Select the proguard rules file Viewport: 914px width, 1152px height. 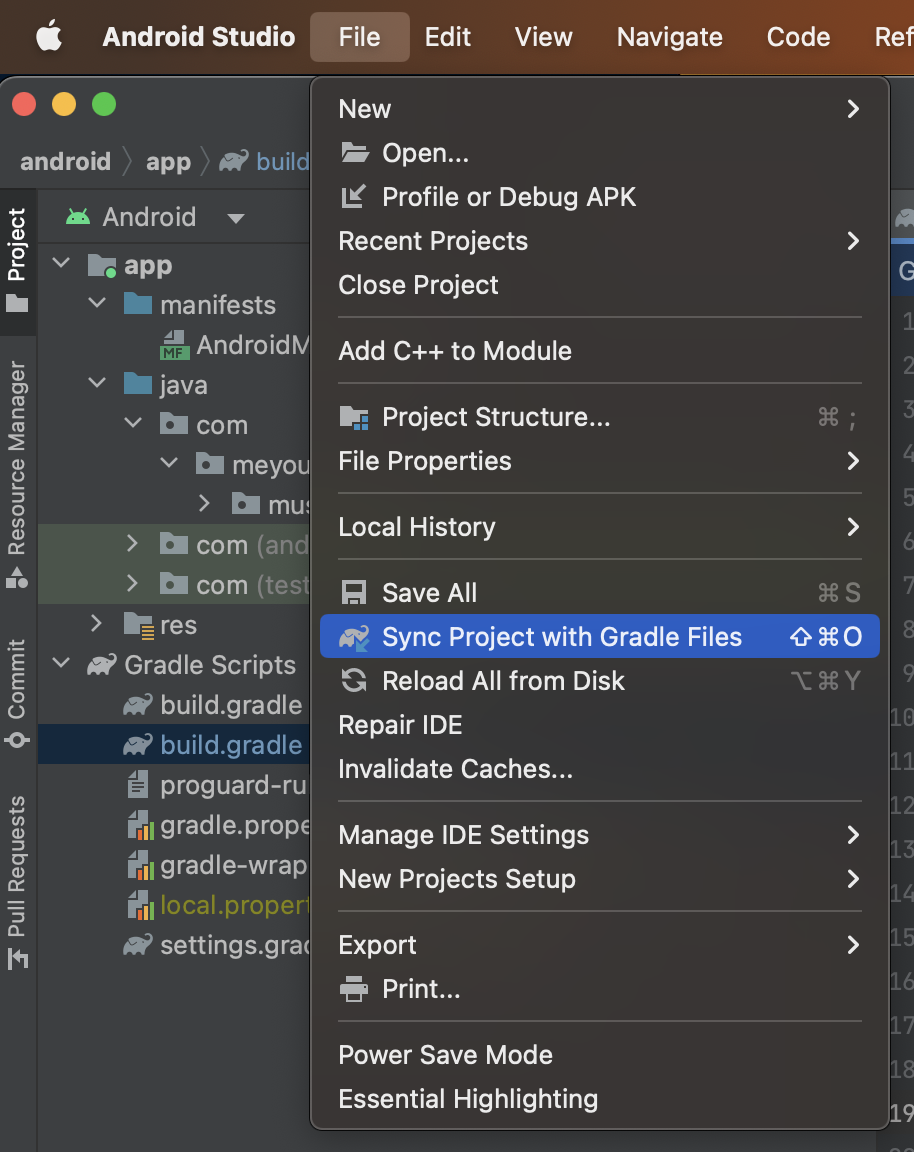[x=232, y=785]
